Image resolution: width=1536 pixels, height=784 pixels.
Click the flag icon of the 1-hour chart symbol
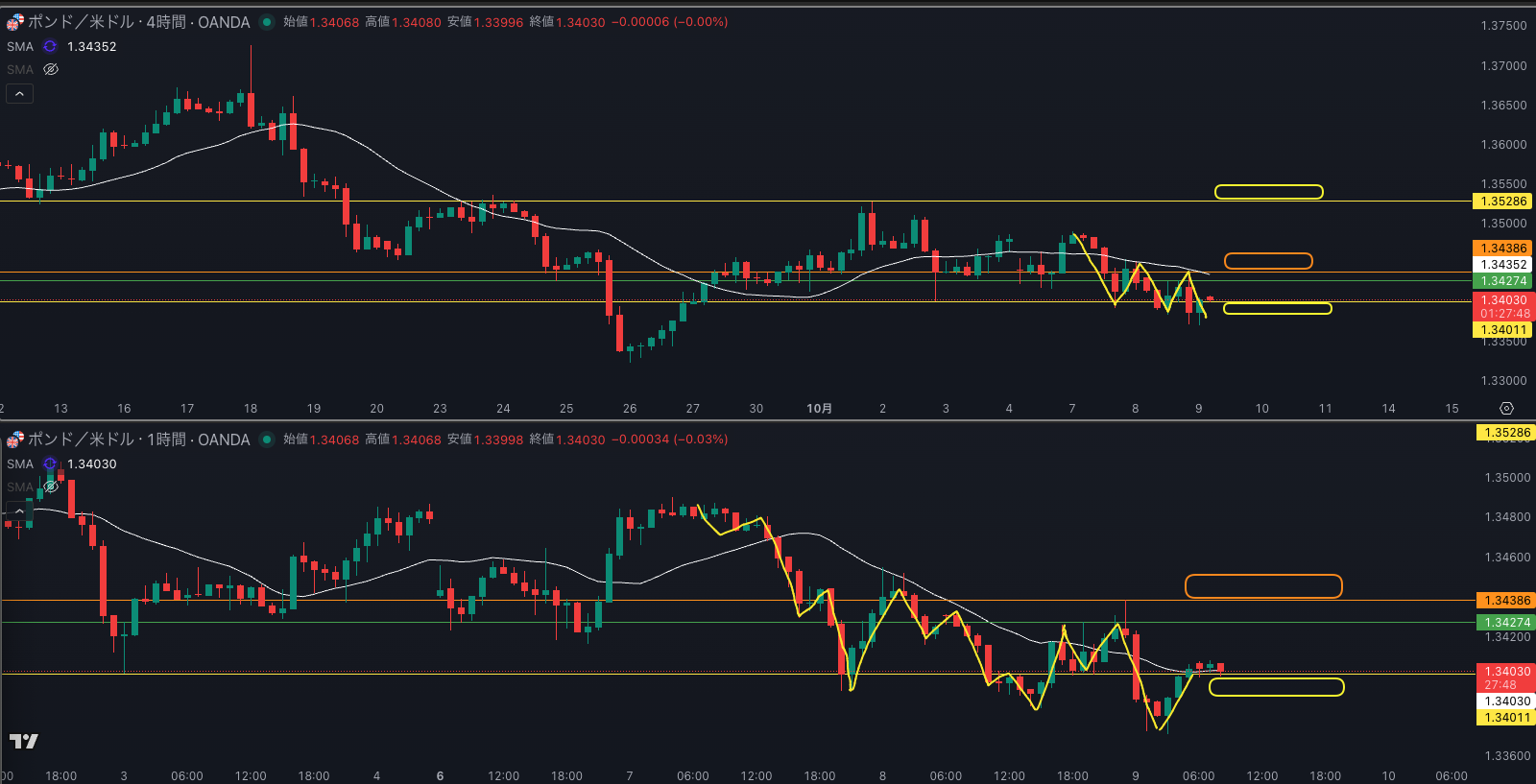tap(15, 440)
